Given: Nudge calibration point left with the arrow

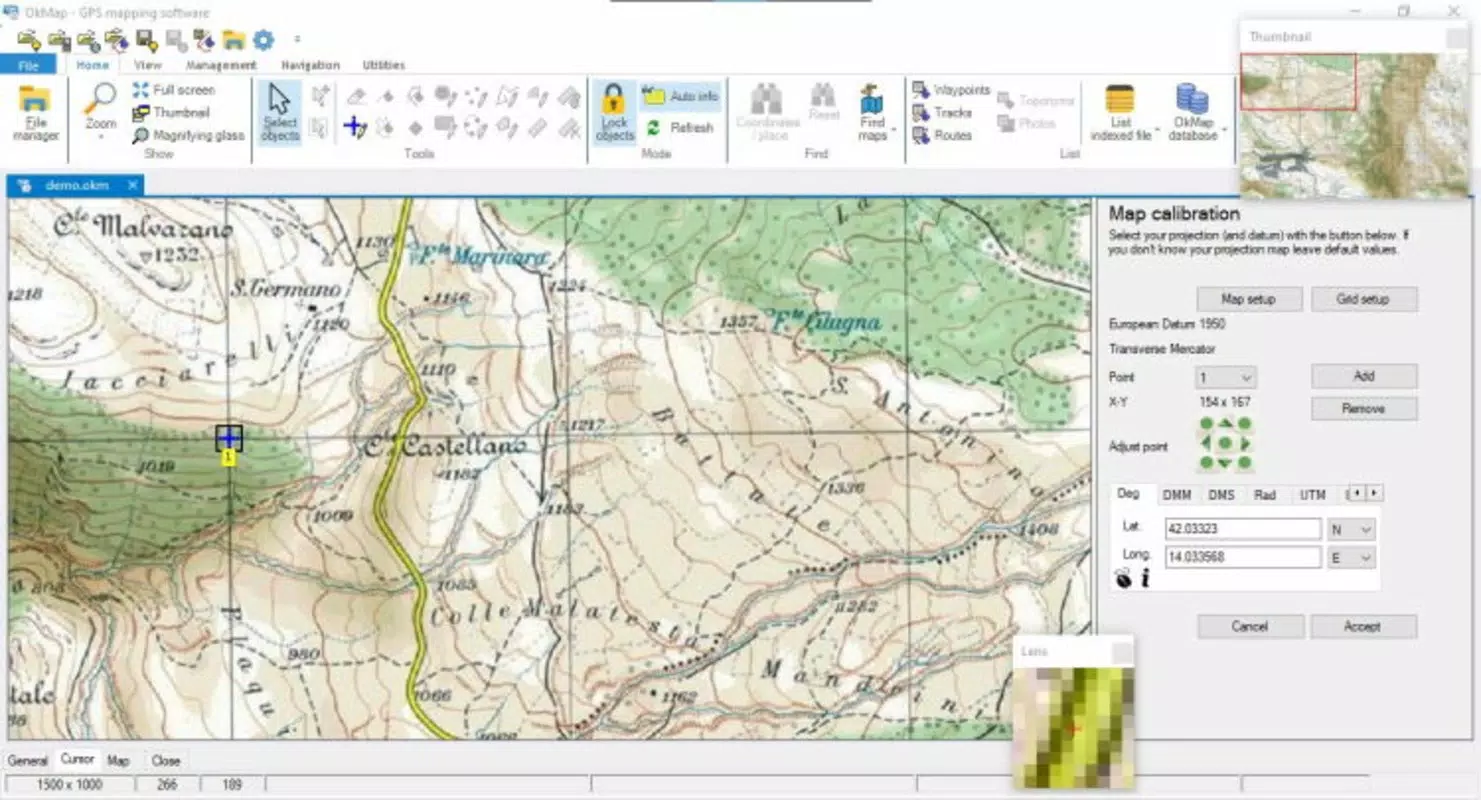Looking at the screenshot, I should click(x=1206, y=443).
